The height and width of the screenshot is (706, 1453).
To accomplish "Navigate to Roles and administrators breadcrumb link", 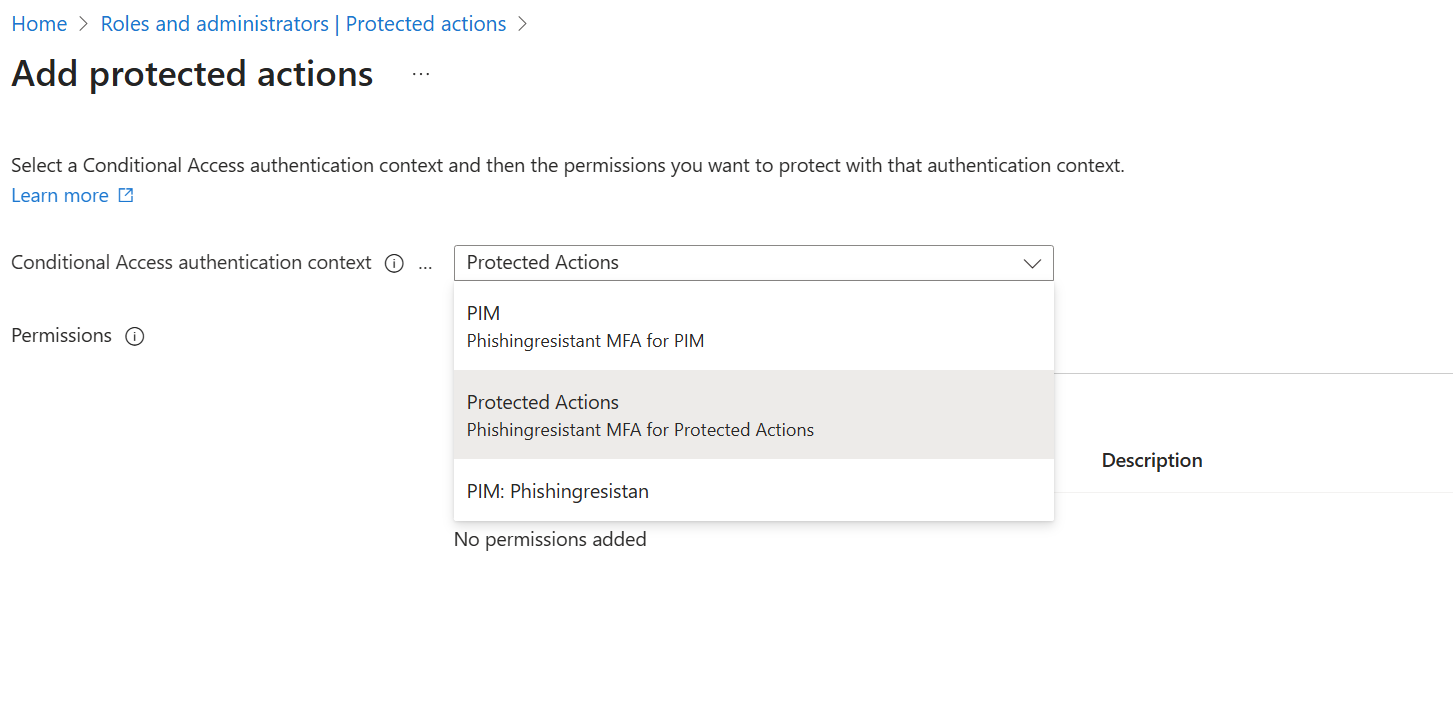I will (x=303, y=24).
